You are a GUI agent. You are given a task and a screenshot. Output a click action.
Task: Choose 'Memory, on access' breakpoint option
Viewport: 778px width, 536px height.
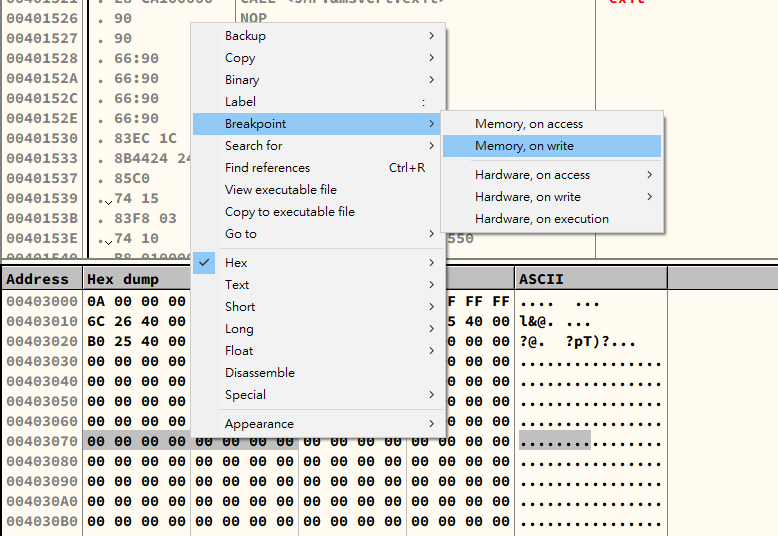pyautogui.click(x=528, y=124)
